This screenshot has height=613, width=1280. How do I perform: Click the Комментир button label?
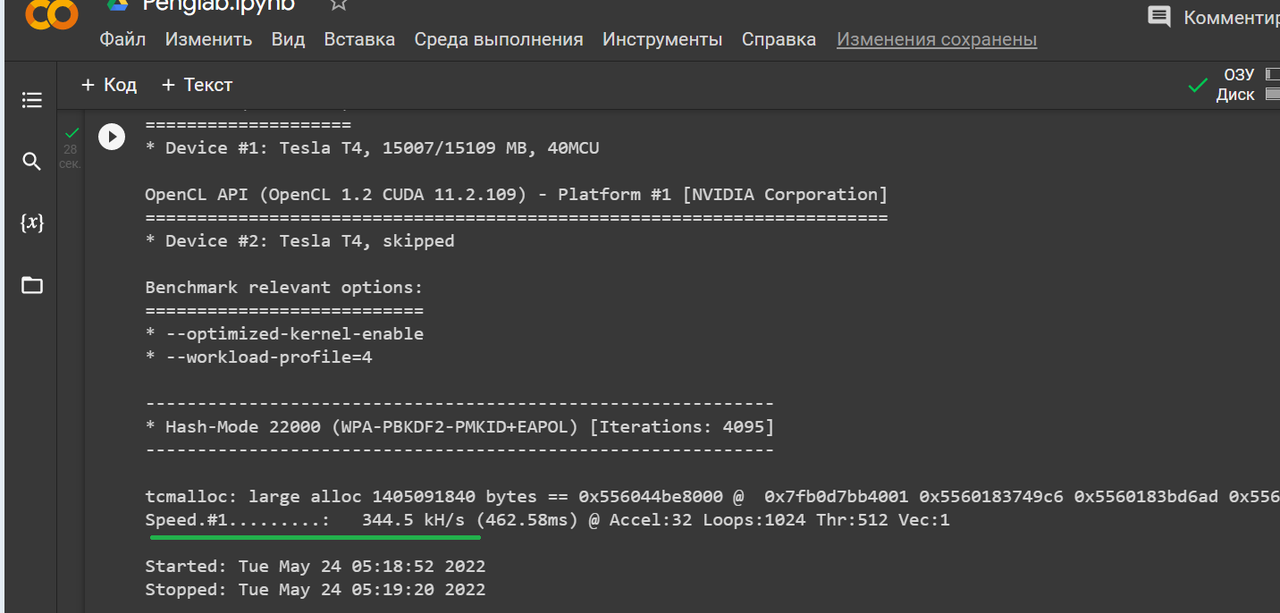[x=1231, y=17]
